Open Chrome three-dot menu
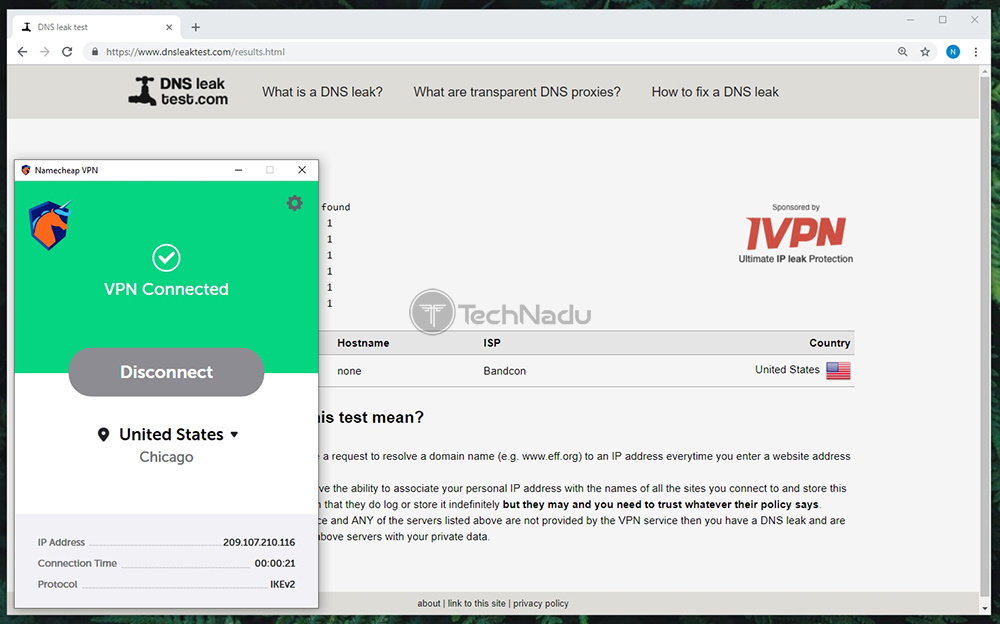The width and height of the screenshot is (1000, 624). [x=976, y=52]
